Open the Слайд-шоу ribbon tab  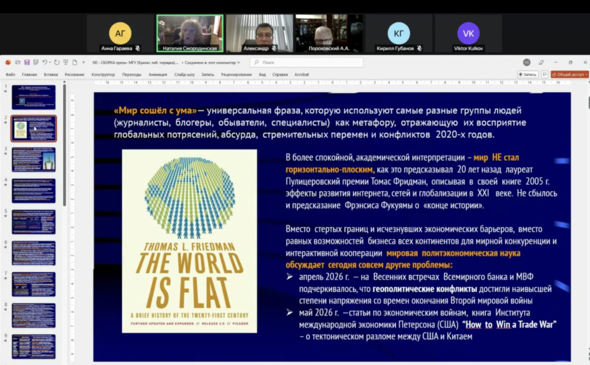click(x=184, y=75)
